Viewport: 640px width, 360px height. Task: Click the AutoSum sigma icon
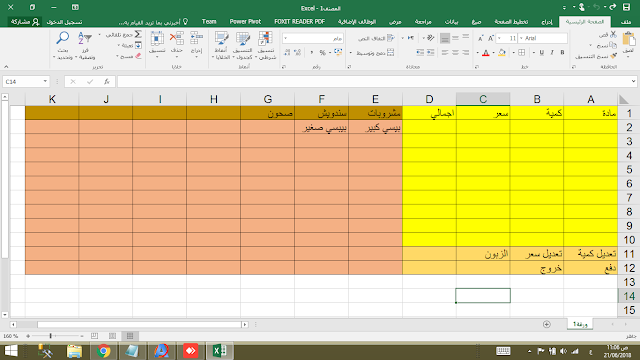coord(138,35)
